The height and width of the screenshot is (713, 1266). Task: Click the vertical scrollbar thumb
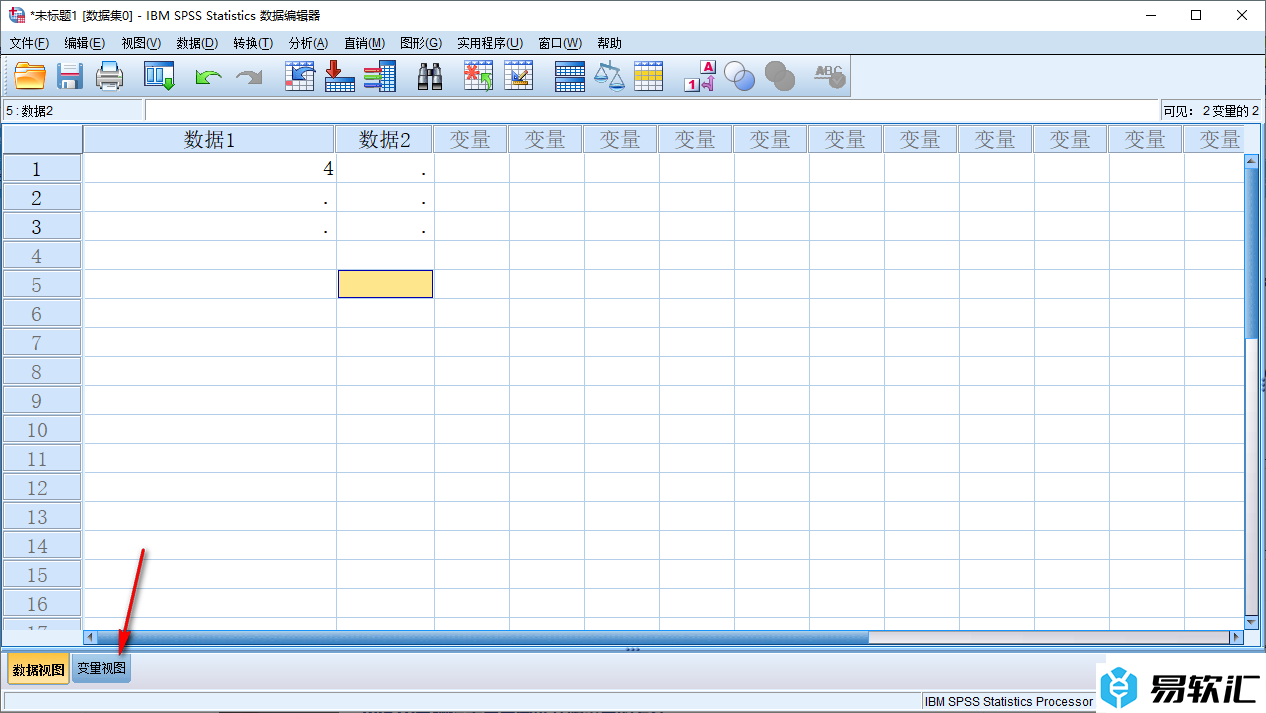click(x=1251, y=254)
